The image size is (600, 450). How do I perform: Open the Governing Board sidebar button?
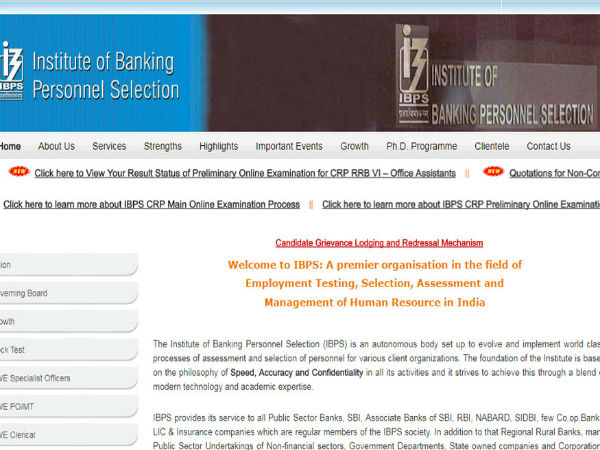69,293
